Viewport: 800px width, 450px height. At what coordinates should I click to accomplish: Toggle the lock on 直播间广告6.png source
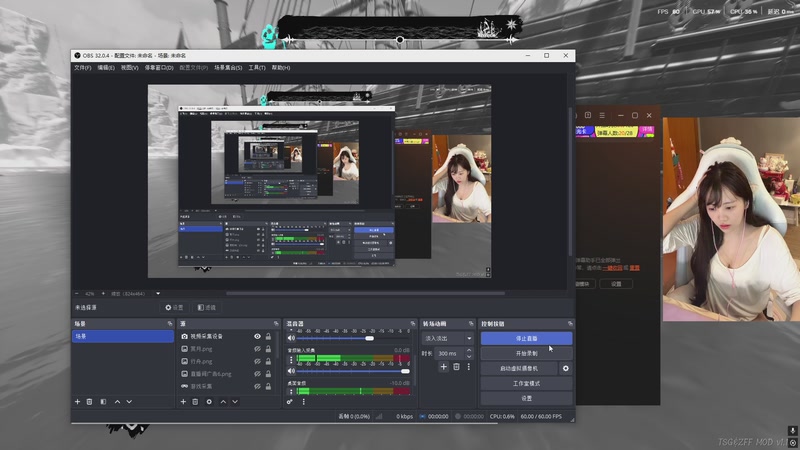pos(268,374)
